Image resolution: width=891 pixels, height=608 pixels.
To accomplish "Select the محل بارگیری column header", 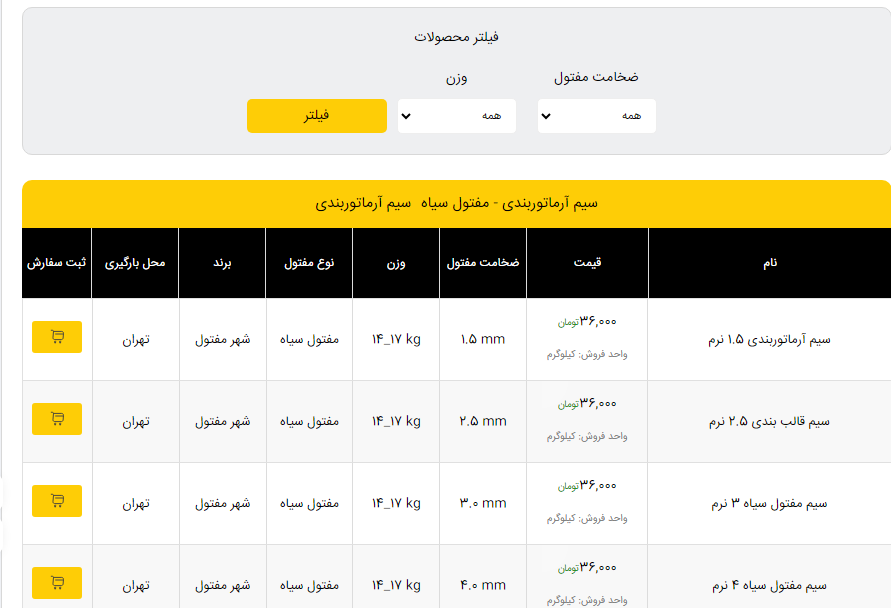I will [x=135, y=263].
